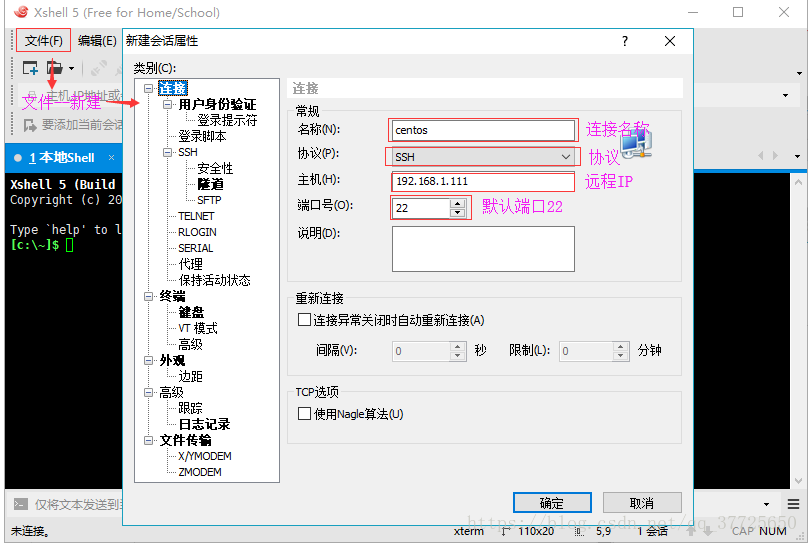Image resolution: width=808 pixels, height=543 pixels.
Task: Collapse the 终端 tree node
Action: pyautogui.click(x=148, y=296)
